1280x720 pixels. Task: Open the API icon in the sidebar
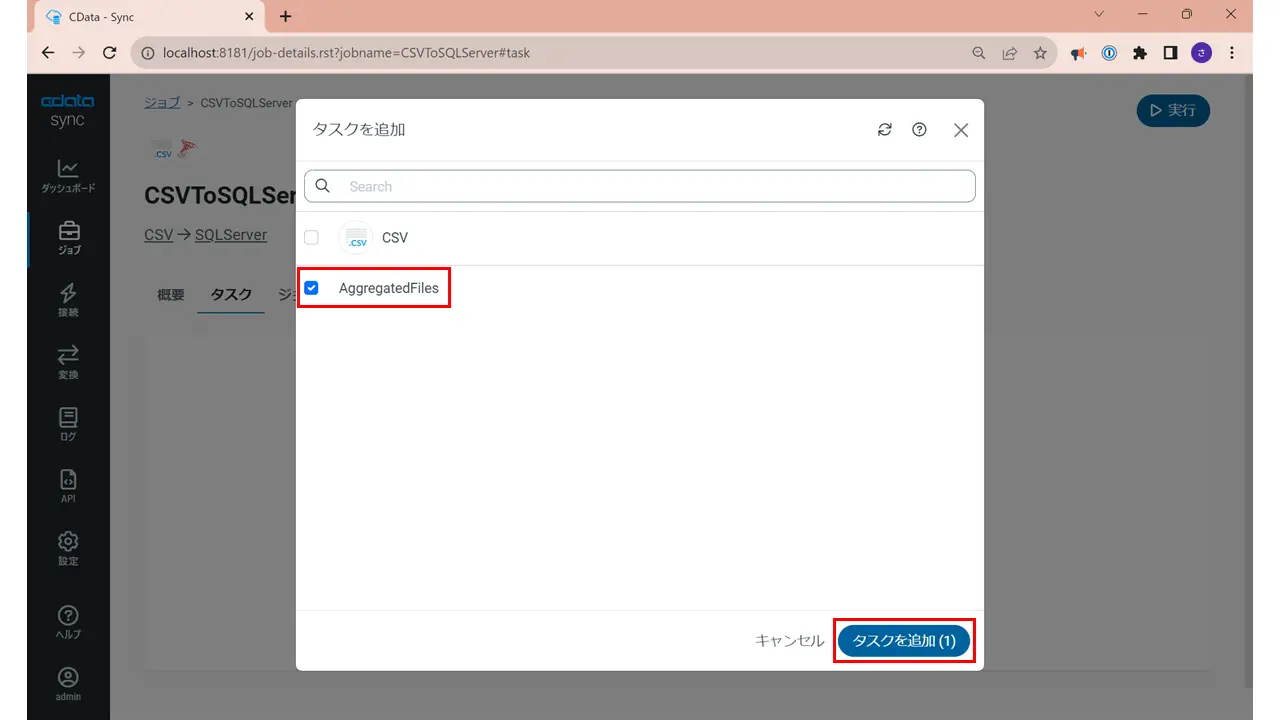(x=68, y=479)
